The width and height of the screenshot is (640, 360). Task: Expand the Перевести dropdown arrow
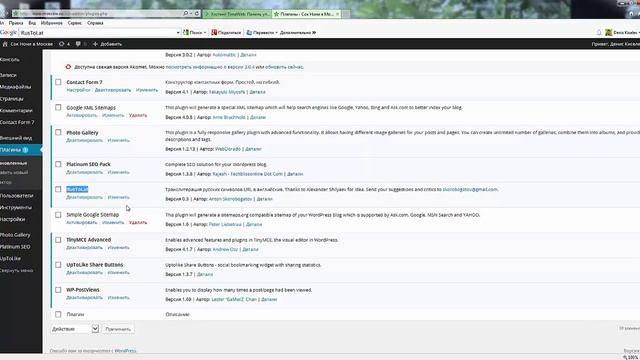tap(276, 32)
